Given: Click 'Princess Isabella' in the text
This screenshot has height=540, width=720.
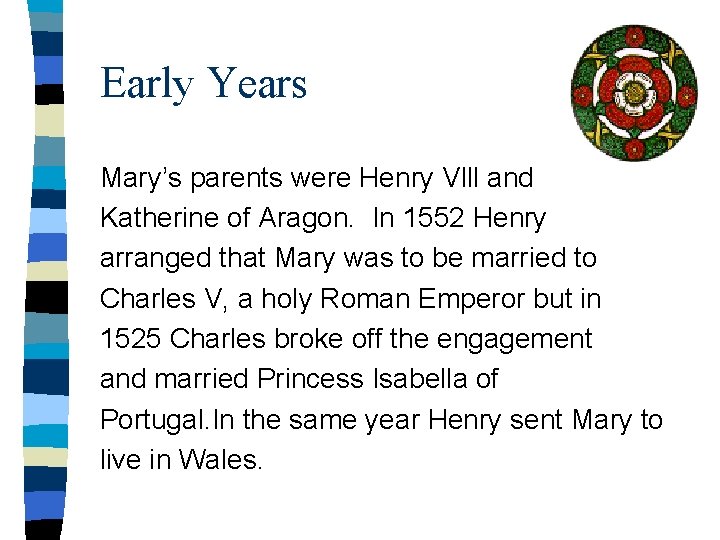Looking at the screenshot, I should [362, 379].
